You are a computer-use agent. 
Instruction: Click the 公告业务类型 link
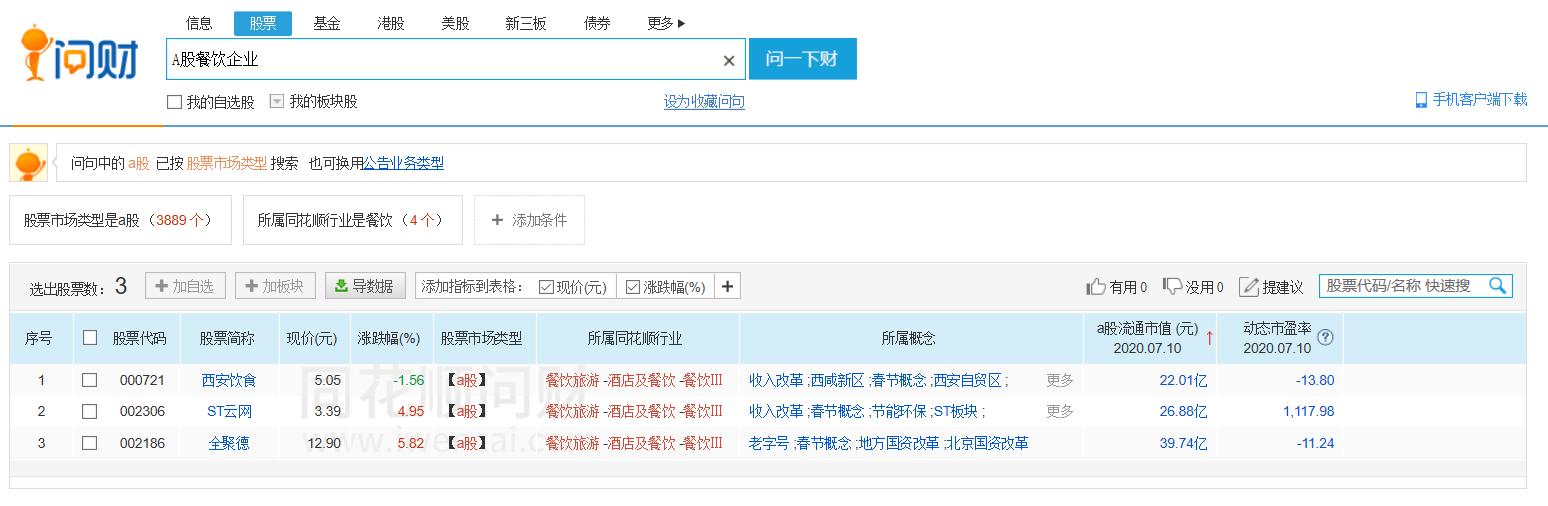point(403,163)
